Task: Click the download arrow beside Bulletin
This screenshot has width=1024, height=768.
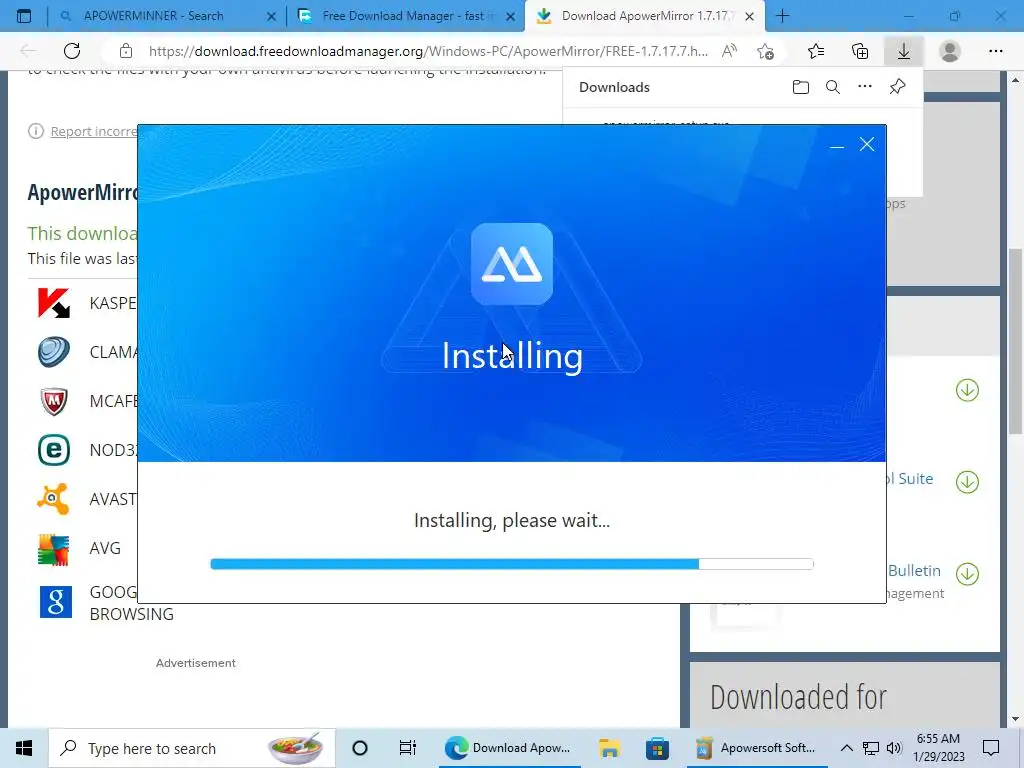Action: coord(967,574)
